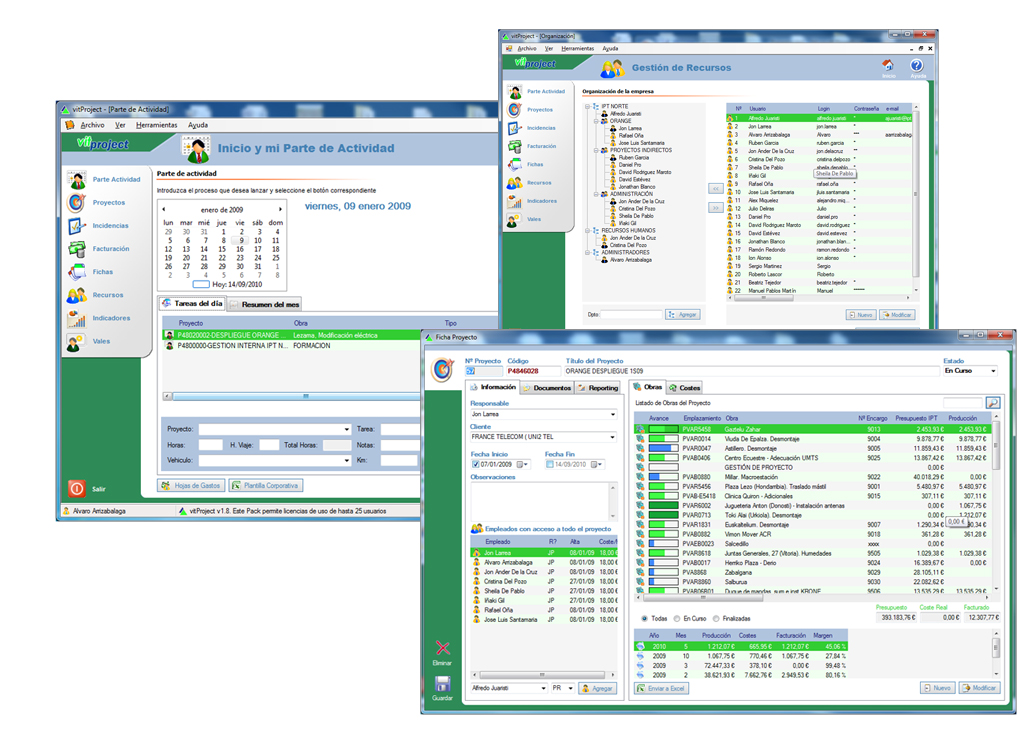
Task: Open the Responsable Jon Larrea dropdown
Action: click(x=544, y=414)
